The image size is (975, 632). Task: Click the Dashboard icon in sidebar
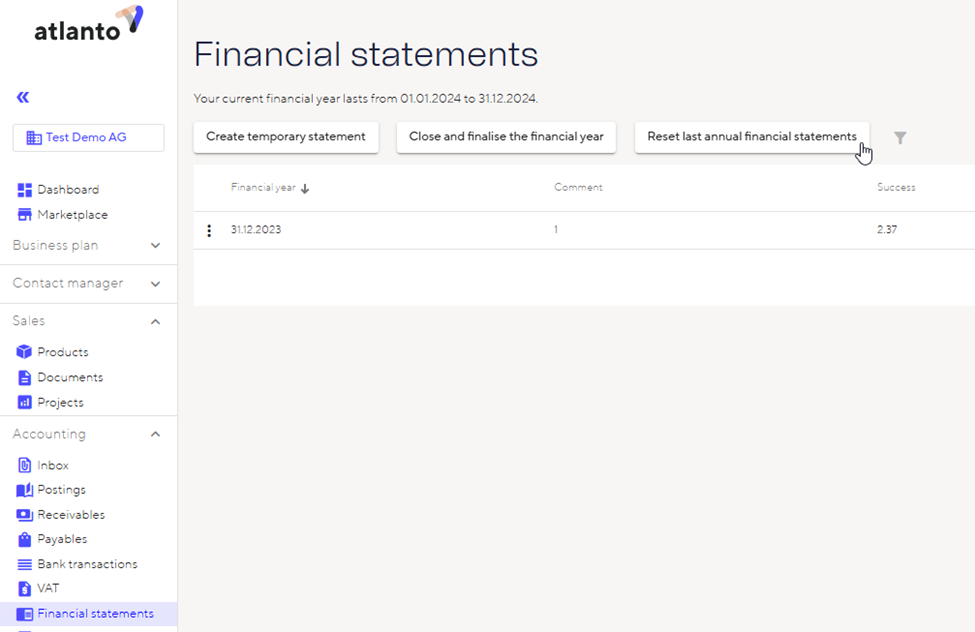(x=25, y=190)
